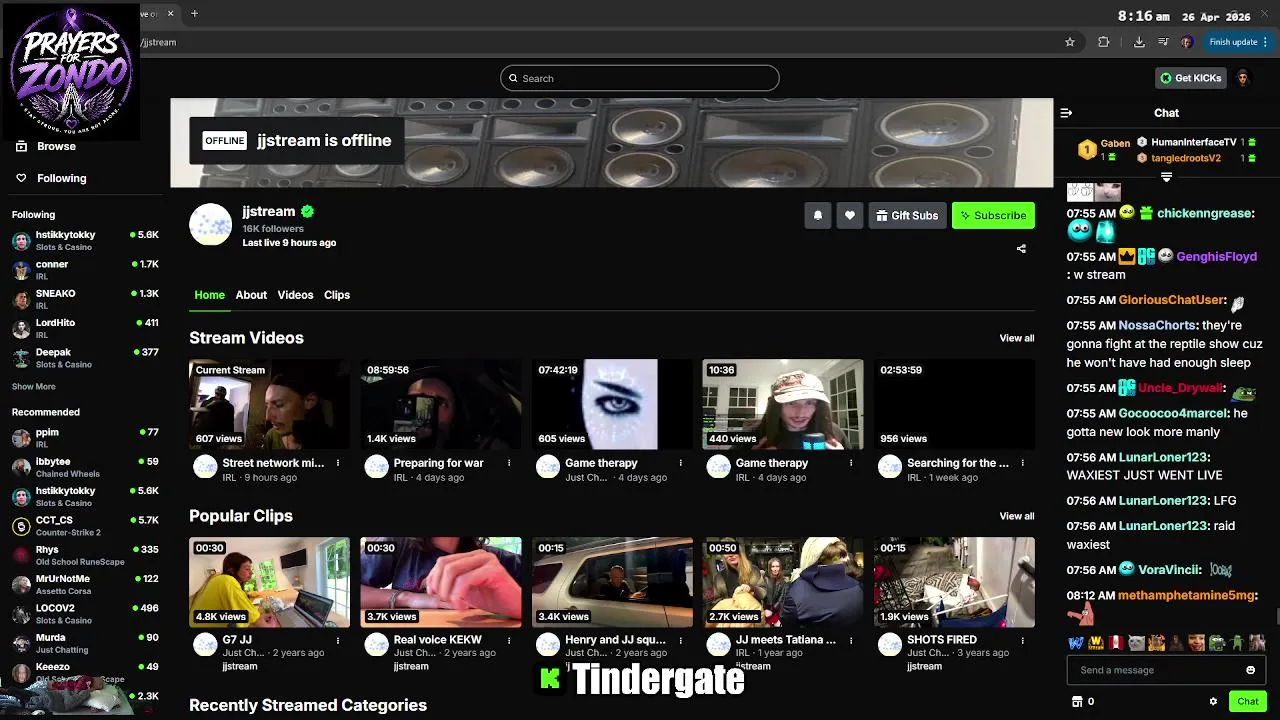Switch to the Home tab

tap(209, 295)
